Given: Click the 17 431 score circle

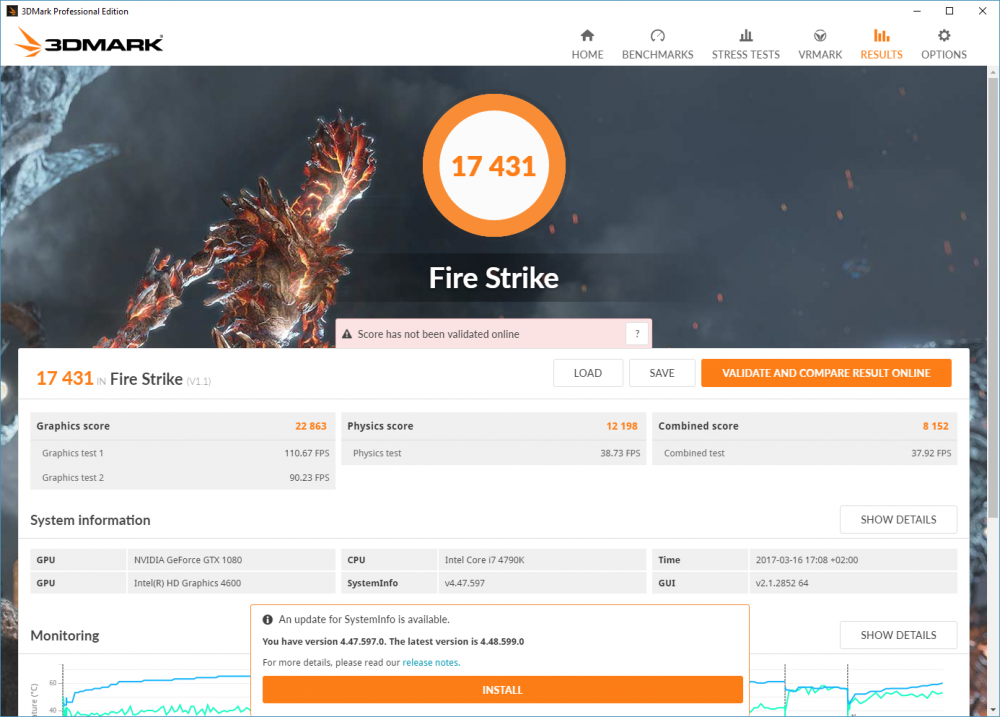Looking at the screenshot, I should (x=494, y=166).
